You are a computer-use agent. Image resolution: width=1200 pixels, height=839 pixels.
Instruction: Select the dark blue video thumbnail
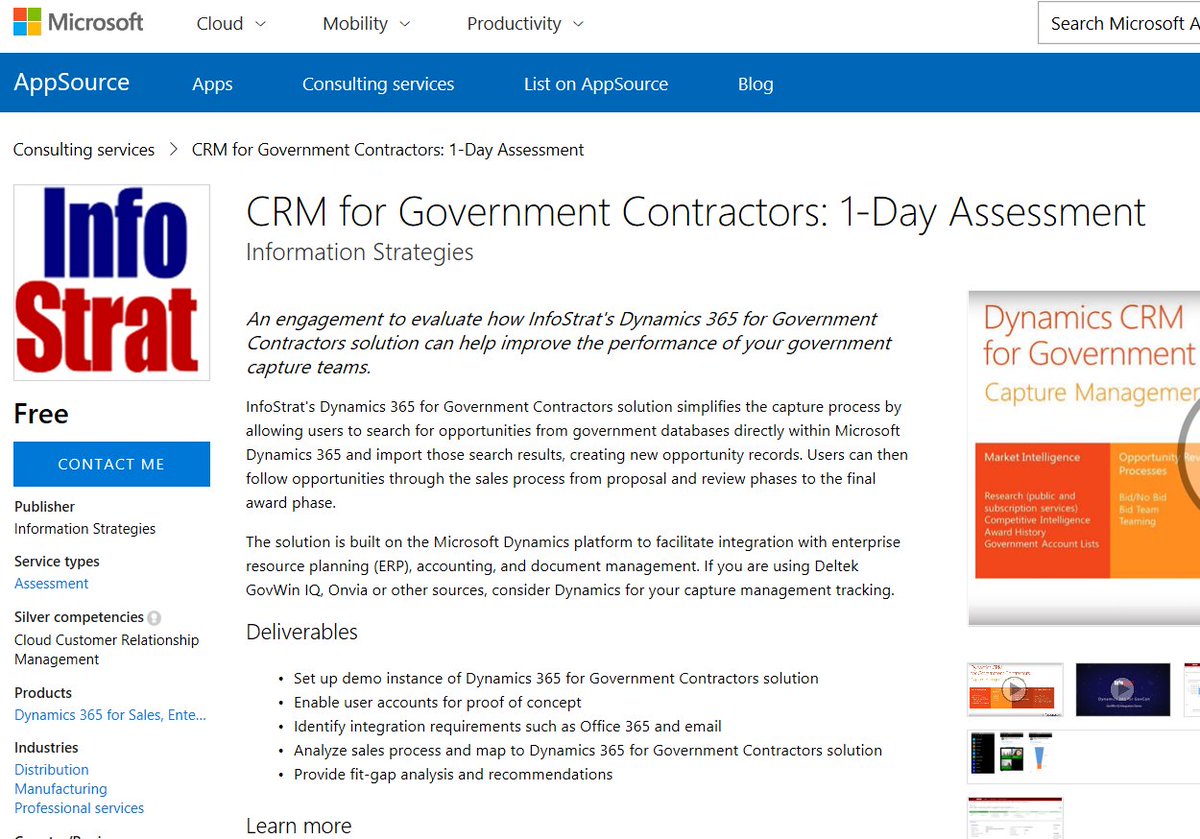(x=1122, y=689)
